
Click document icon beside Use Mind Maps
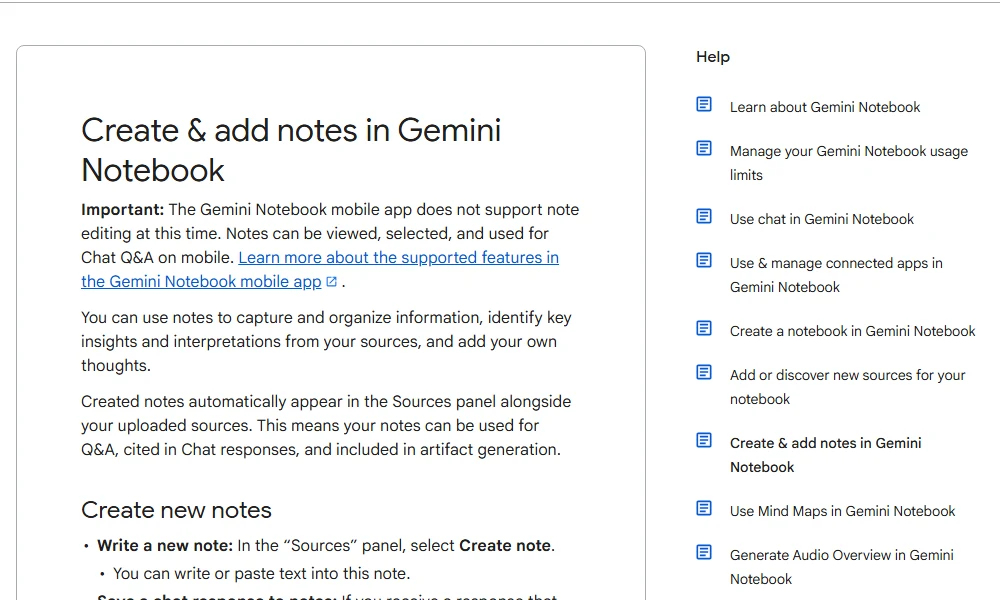point(703,508)
